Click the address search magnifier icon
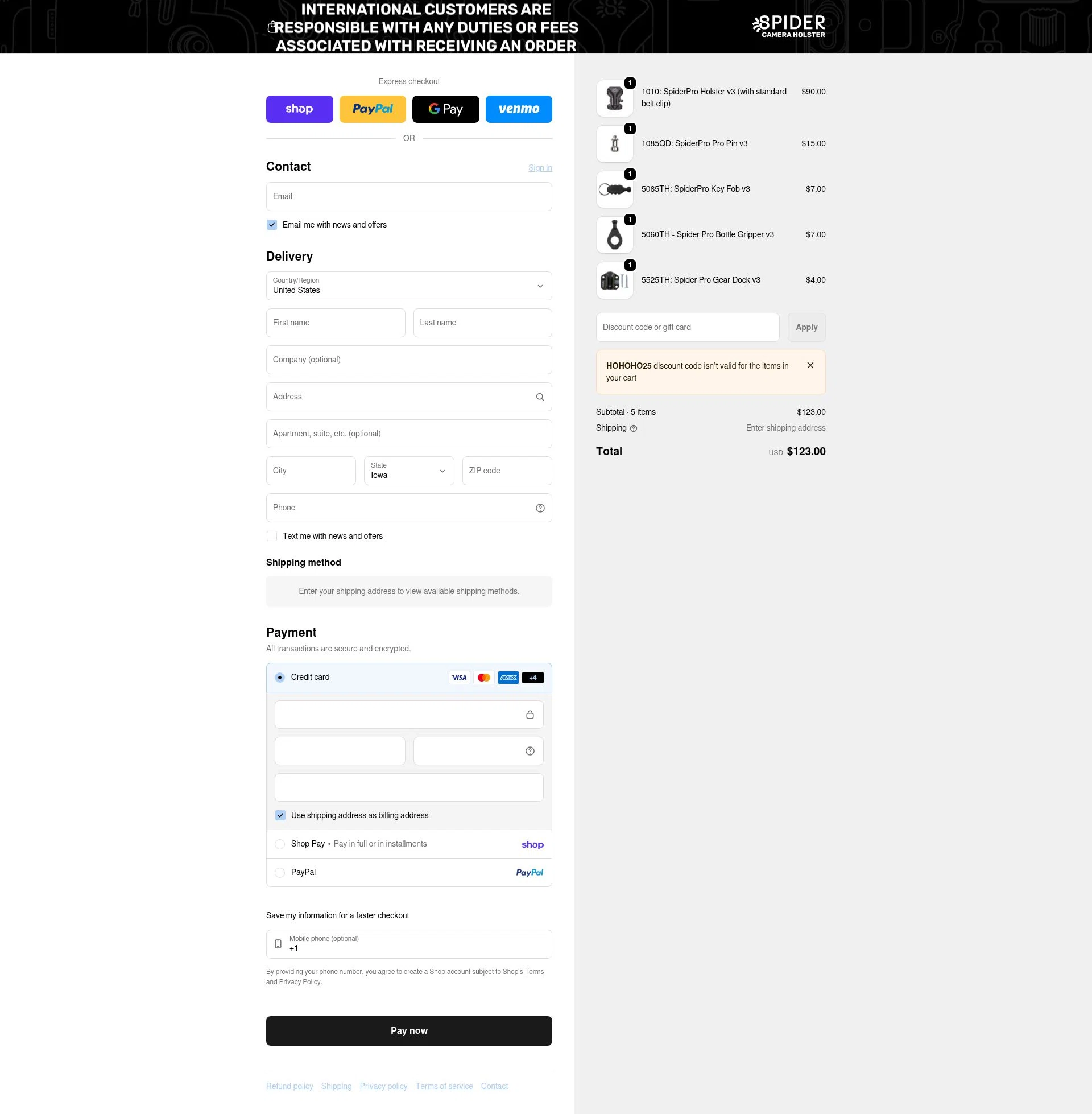The image size is (1092, 1114). [539, 397]
